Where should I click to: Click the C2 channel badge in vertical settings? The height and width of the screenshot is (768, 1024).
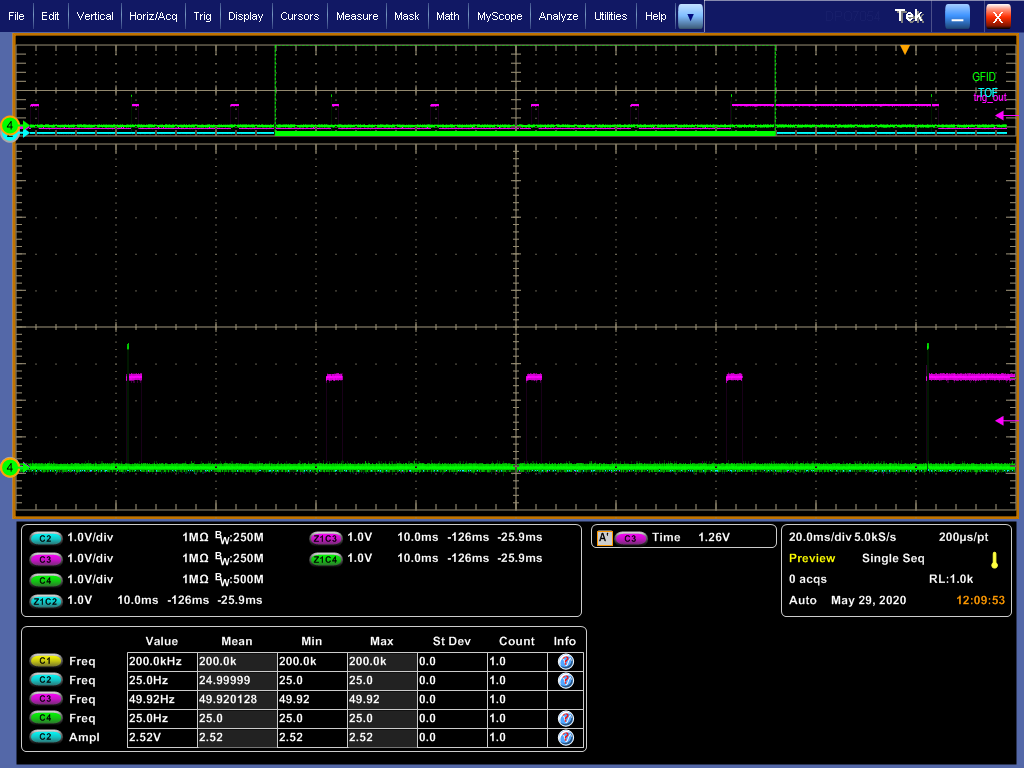(x=46, y=537)
